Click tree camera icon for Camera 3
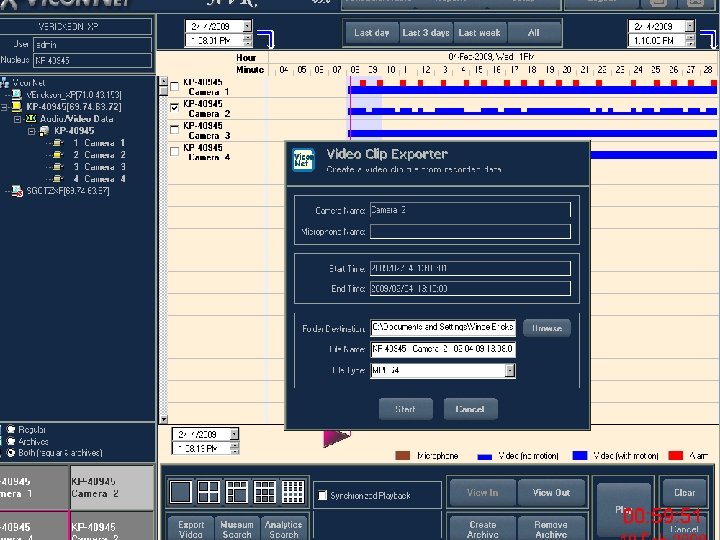 point(58,167)
